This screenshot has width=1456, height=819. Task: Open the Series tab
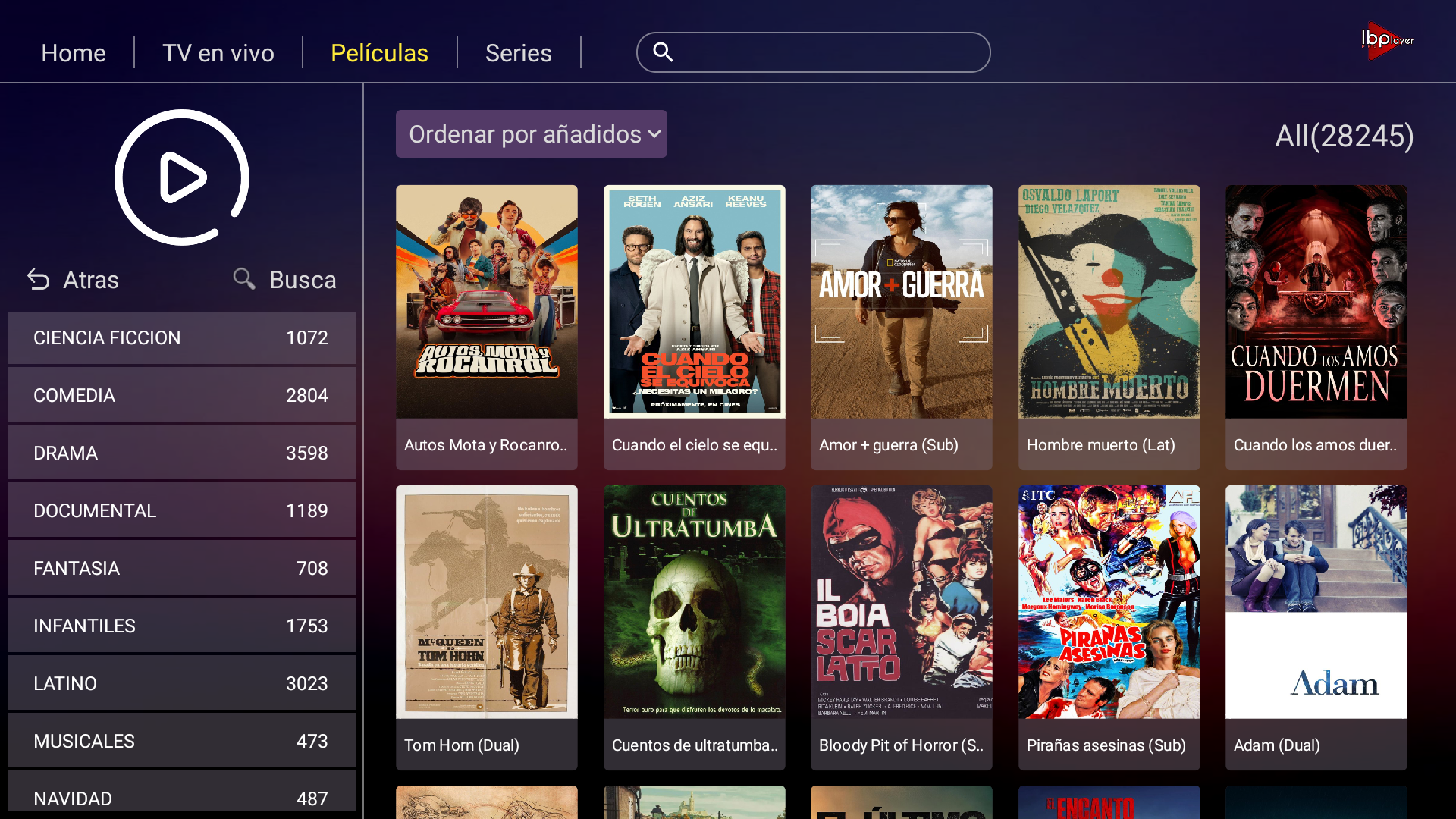point(518,53)
